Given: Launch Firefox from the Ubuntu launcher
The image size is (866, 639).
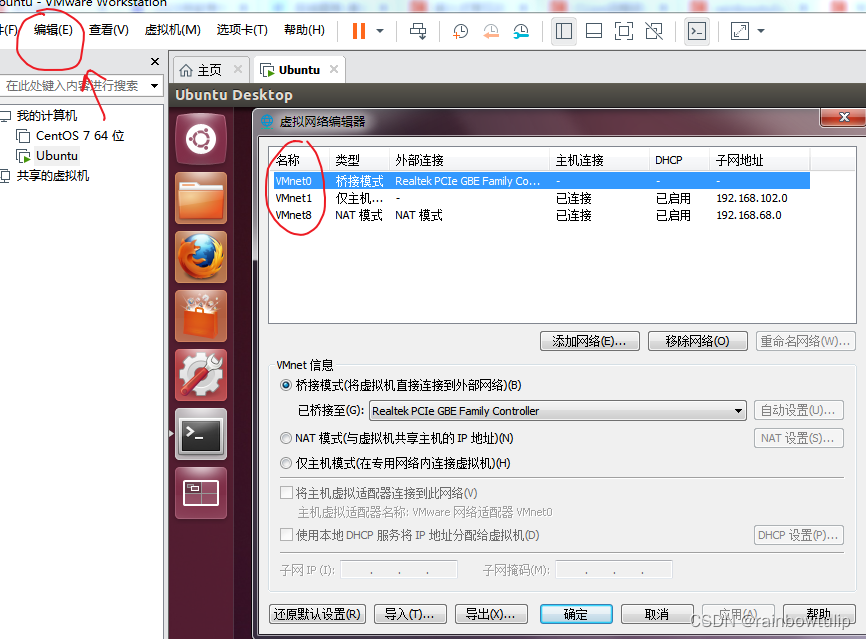Looking at the screenshot, I should [x=201, y=257].
